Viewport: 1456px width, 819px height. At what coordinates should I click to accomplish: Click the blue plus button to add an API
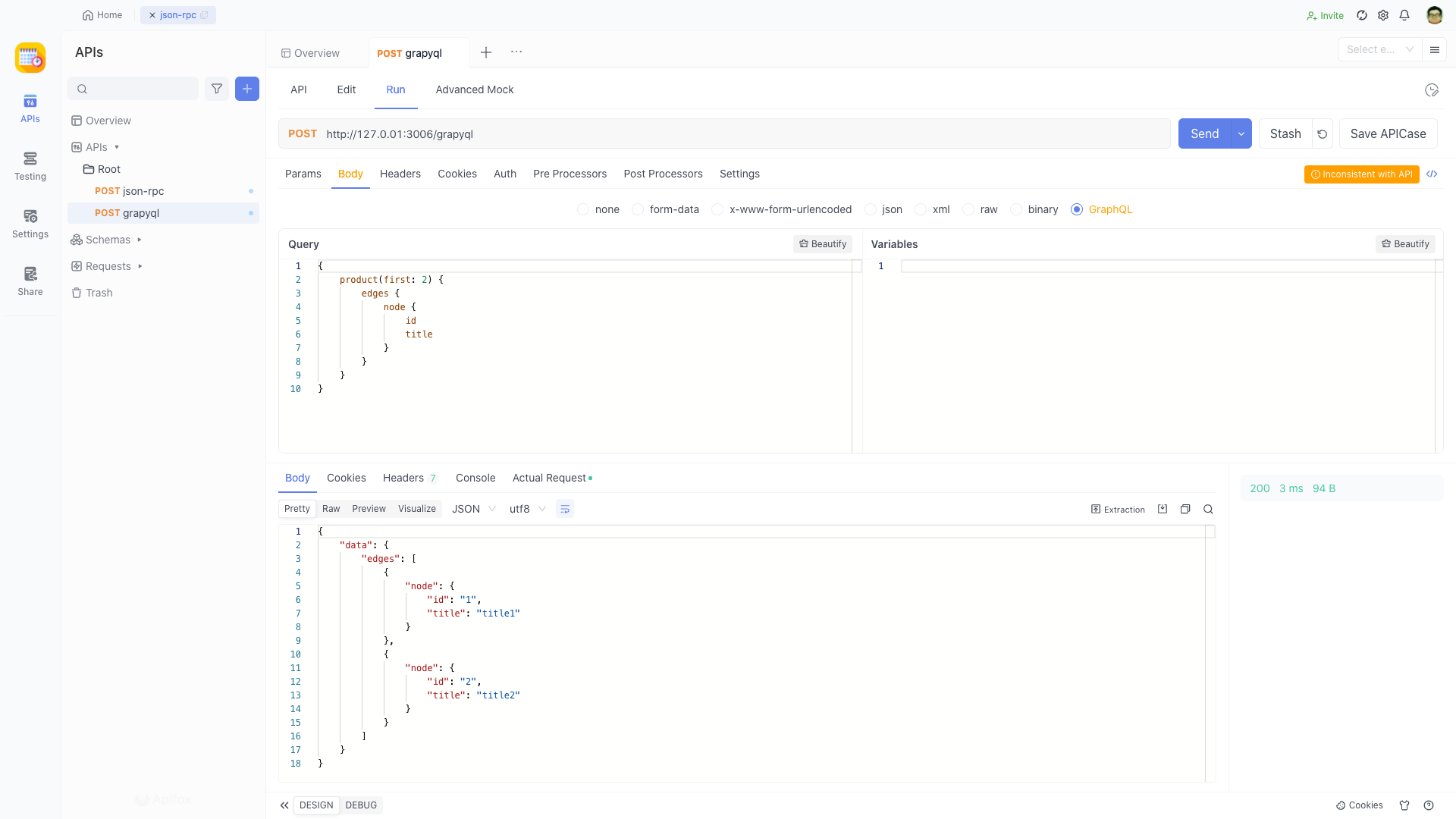pos(247,89)
